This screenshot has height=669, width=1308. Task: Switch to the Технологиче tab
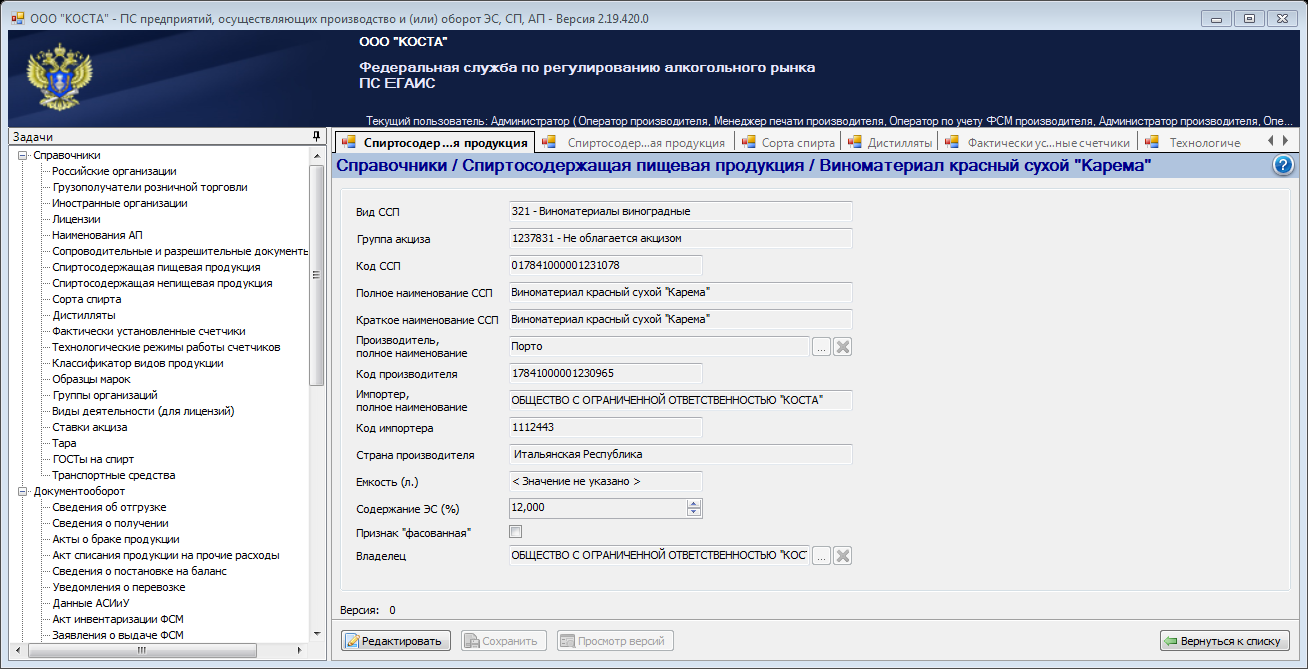click(x=1194, y=143)
